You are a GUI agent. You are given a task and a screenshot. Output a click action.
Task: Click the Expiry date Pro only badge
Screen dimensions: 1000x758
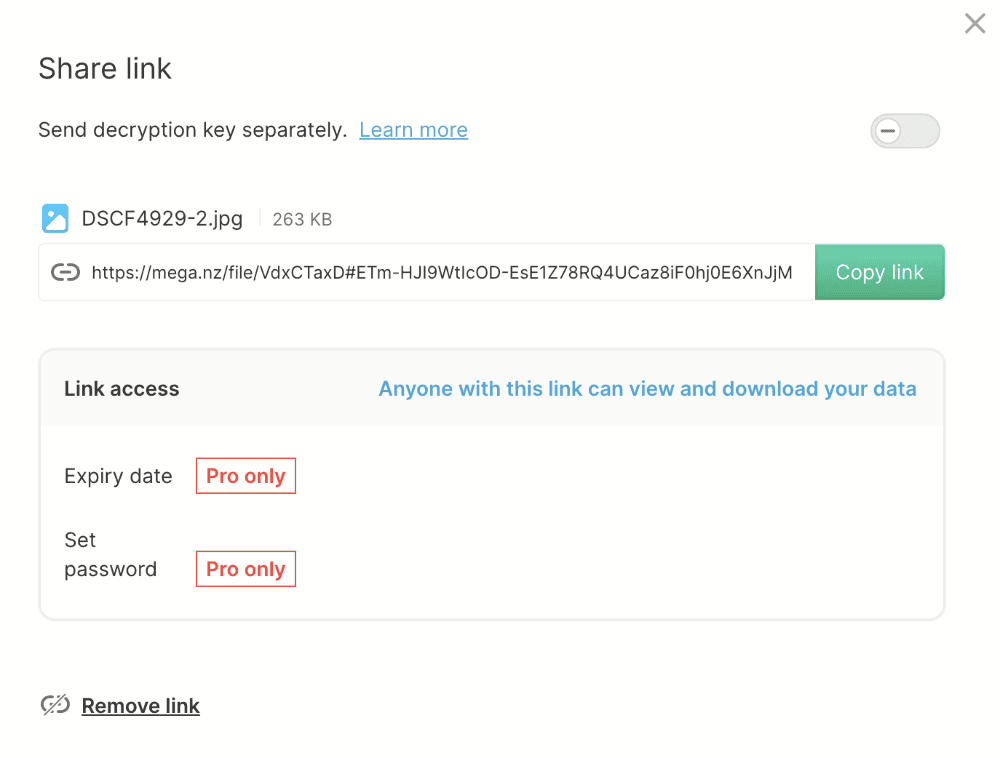[246, 476]
